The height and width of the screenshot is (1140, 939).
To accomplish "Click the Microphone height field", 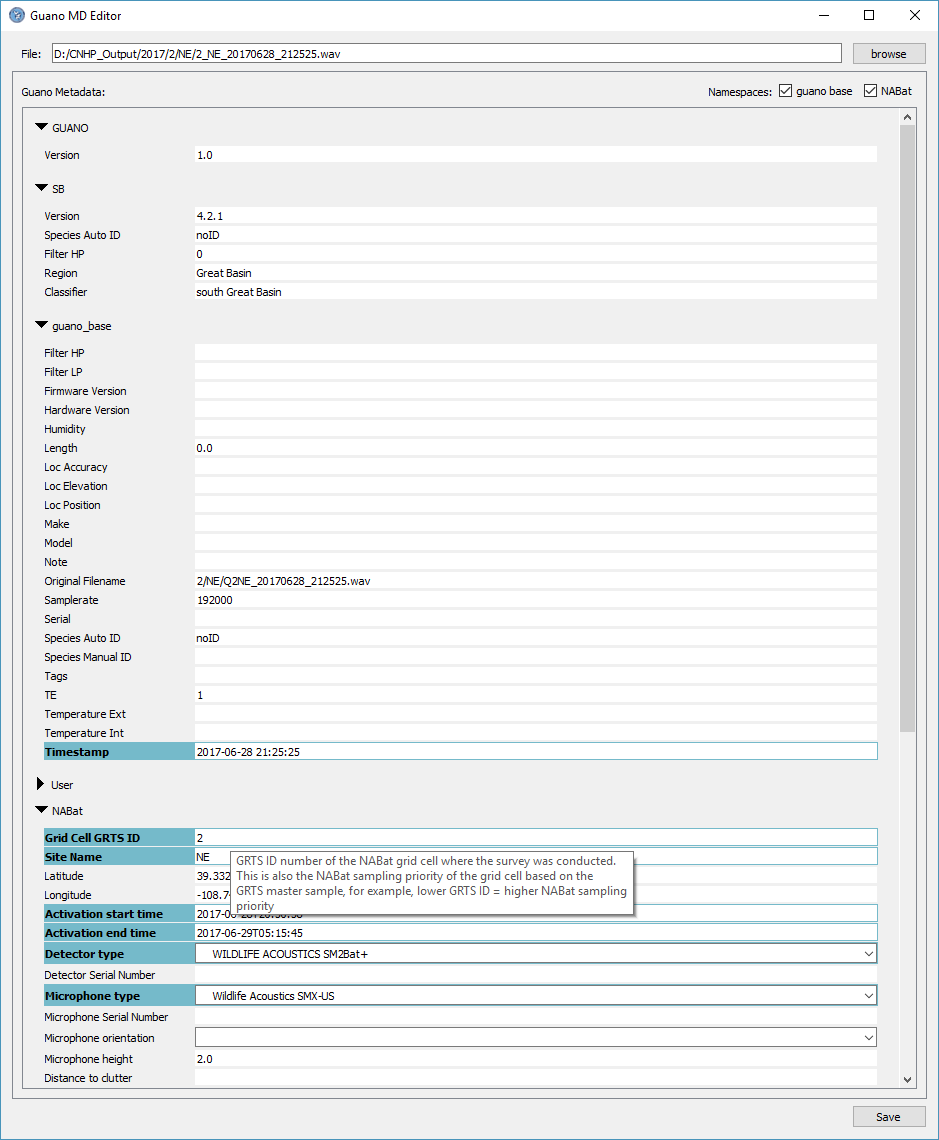I will click(x=535, y=1059).
